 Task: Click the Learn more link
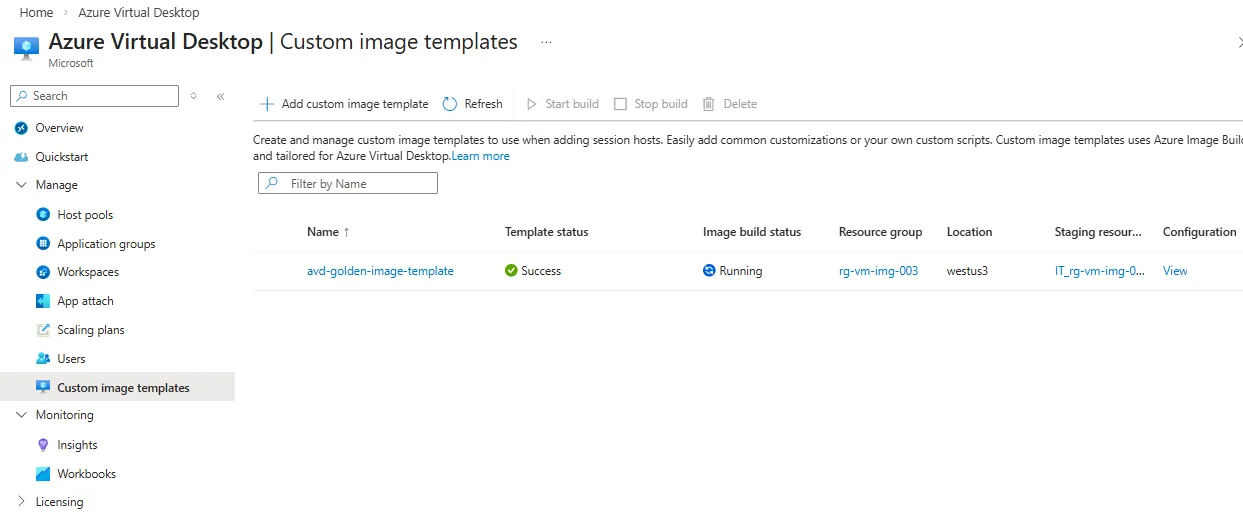coord(481,156)
